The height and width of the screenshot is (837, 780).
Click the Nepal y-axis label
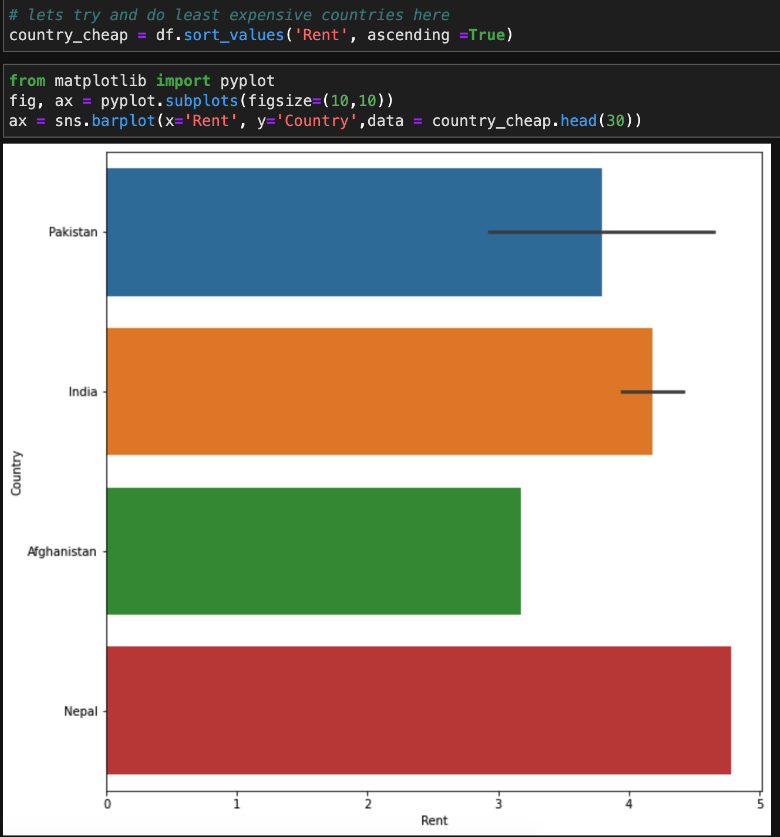coord(81,712)
